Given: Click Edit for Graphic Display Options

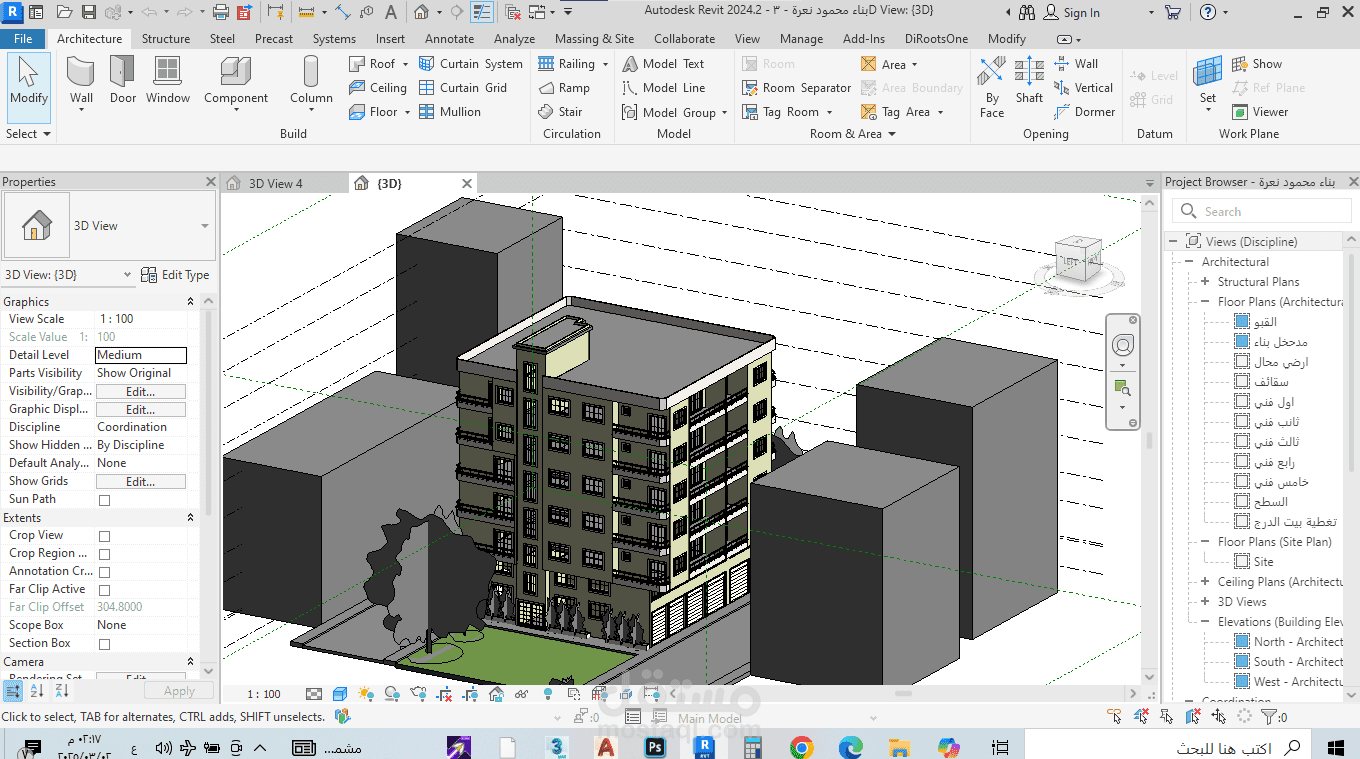Looking at the screenshot, I should click(x=140, y=410).
